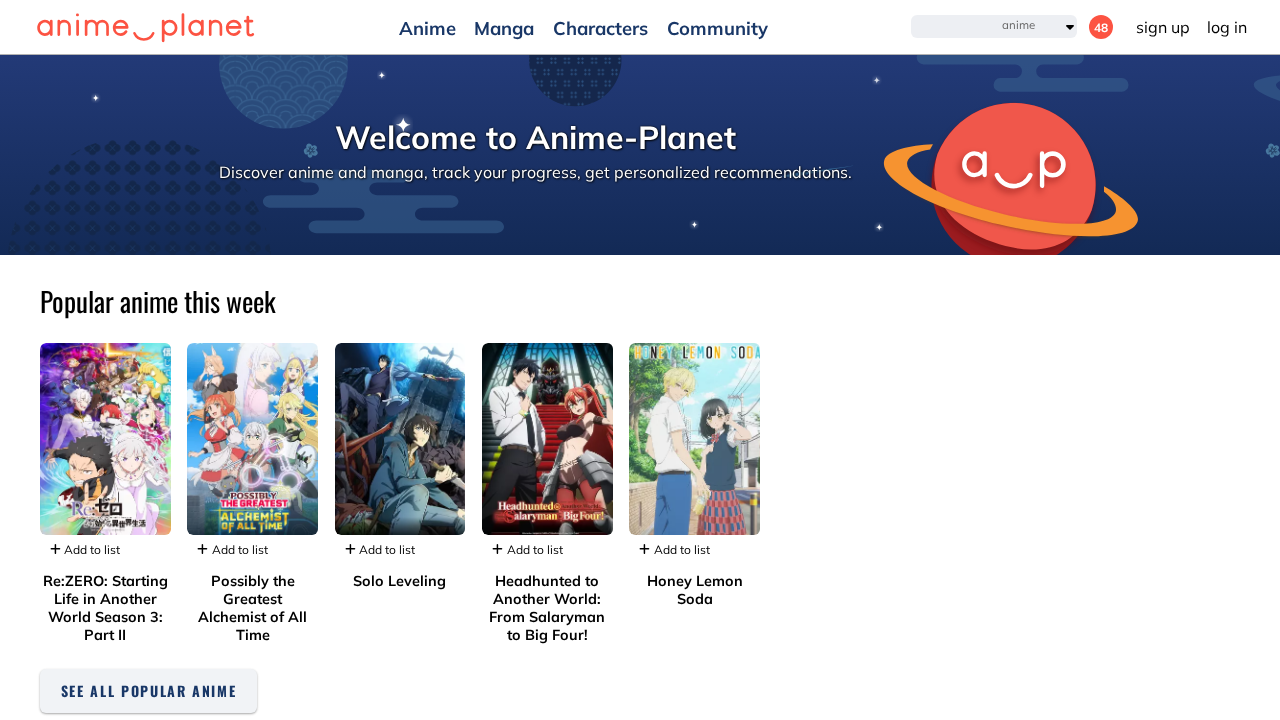Open Possibly the Greatest Alchemist cover image

[252, 439]
